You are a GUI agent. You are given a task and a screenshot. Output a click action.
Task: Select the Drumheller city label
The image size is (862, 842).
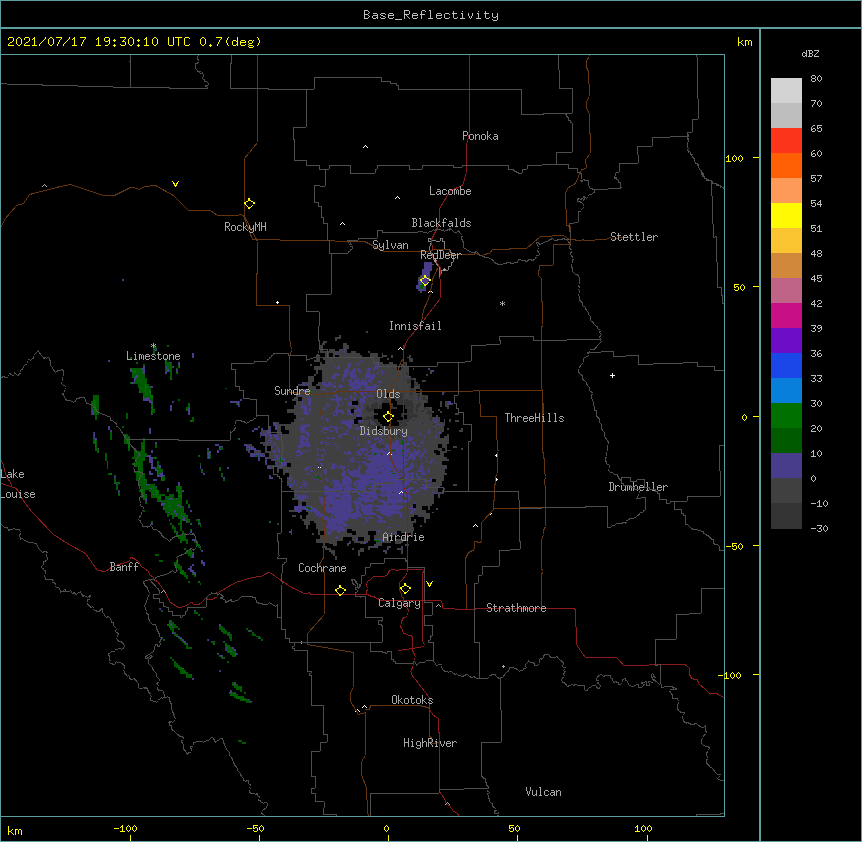(638, 487)
